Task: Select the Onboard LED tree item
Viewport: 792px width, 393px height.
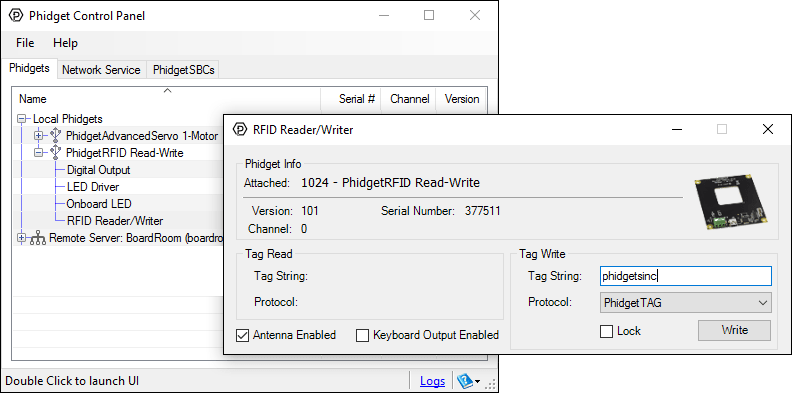Action: point(99,204)
